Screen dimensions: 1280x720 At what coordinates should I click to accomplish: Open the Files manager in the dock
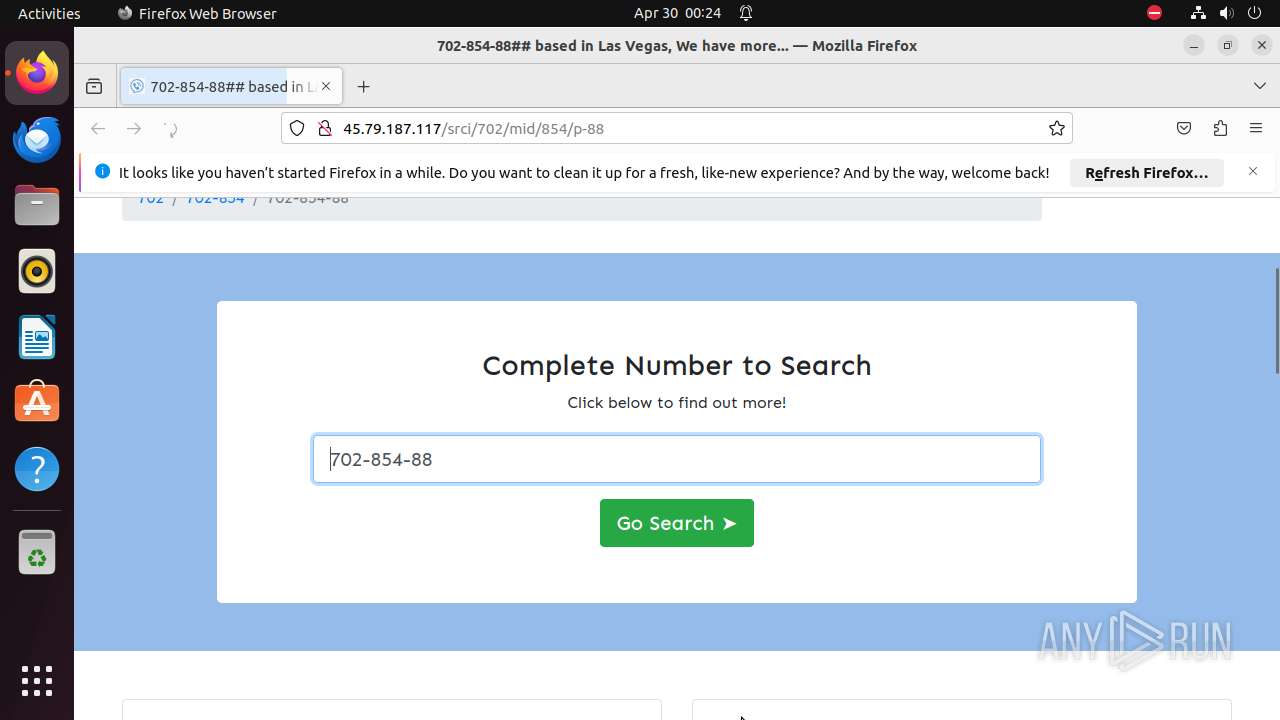click(x=37, y=205)
